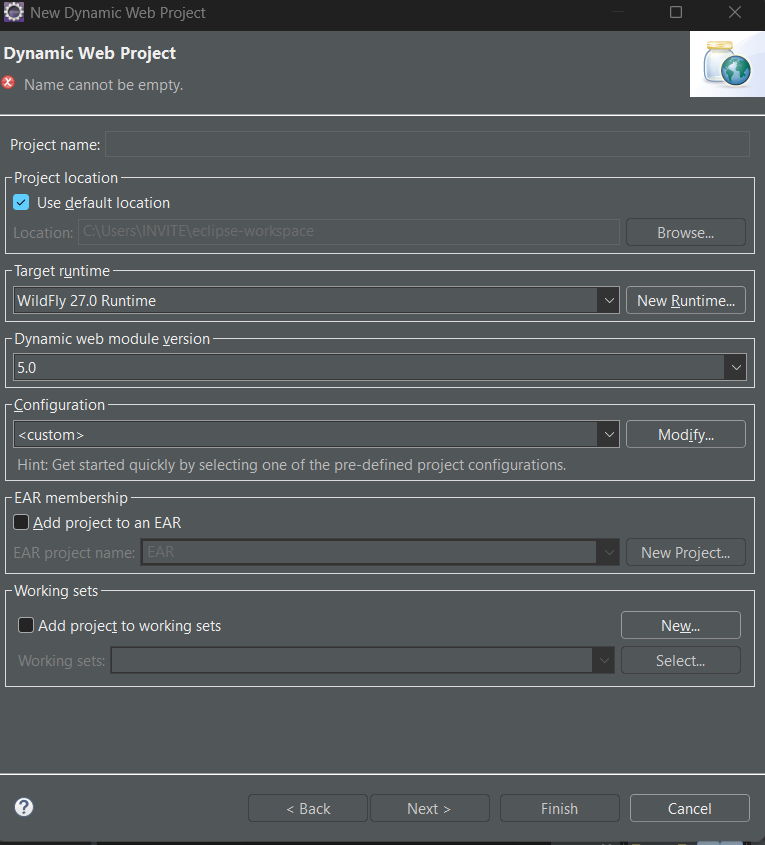The height and width of the screenshot is (845, 765).
Task: Open EAR project name dropdown
Action: 609,552
